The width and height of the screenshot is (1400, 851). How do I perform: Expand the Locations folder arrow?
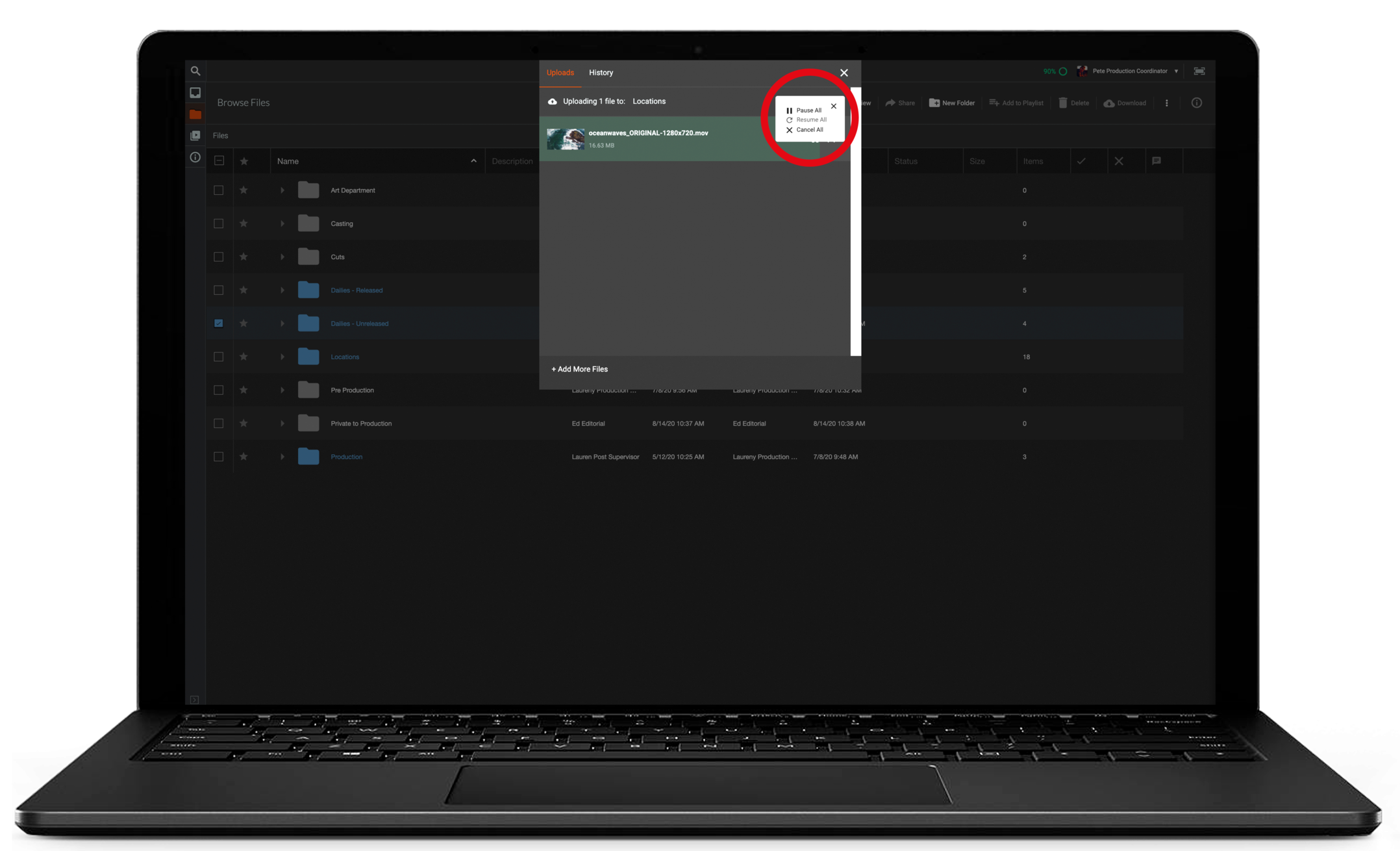(x=282, y=357)
